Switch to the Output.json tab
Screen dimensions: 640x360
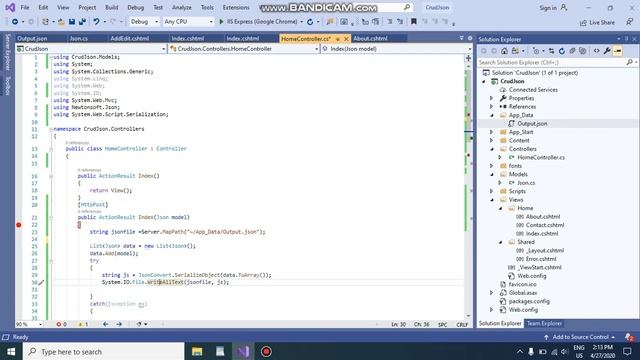32,38
